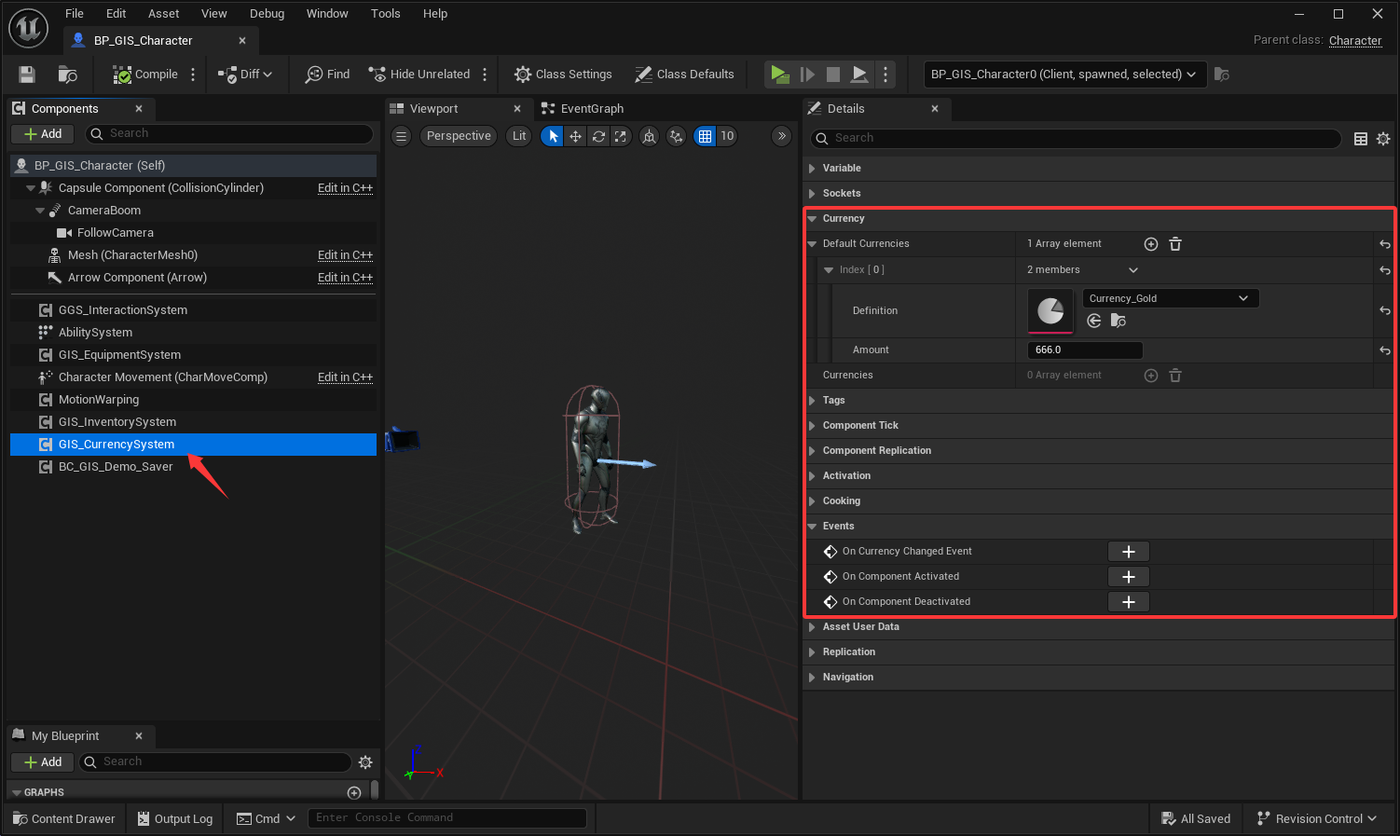Select the AbilitySystem component
The height and width of the screenshot is (836, 1400).
(95, 332)
